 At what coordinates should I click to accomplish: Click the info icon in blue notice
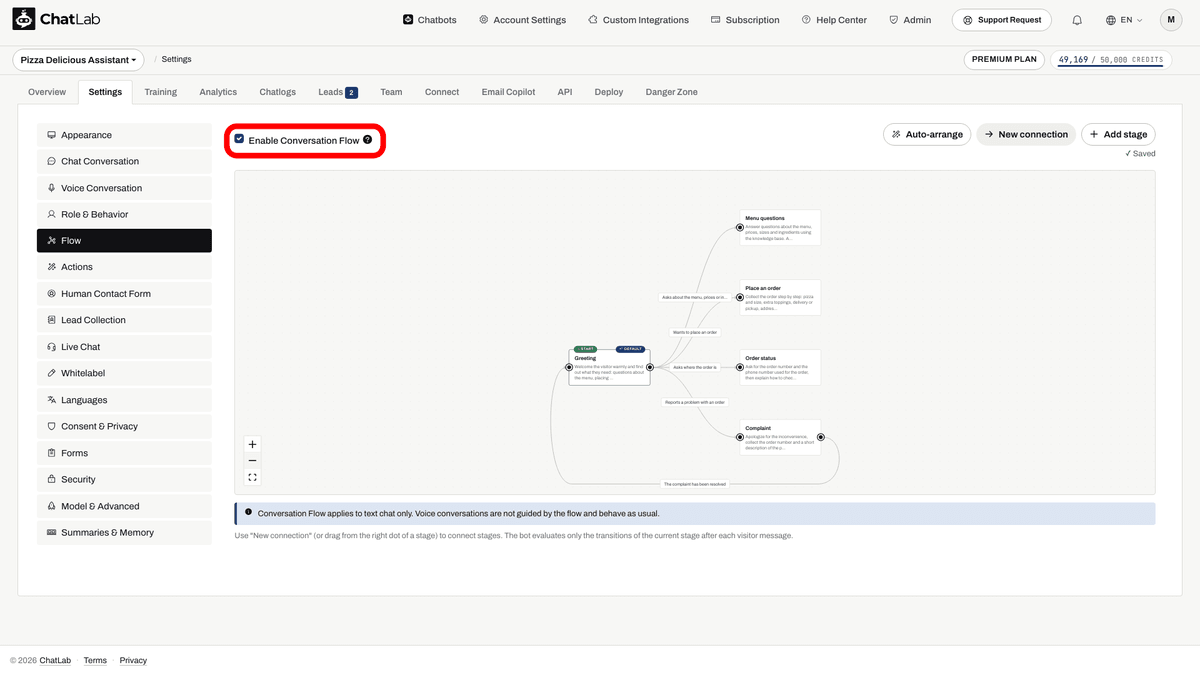tap(248, 512)
